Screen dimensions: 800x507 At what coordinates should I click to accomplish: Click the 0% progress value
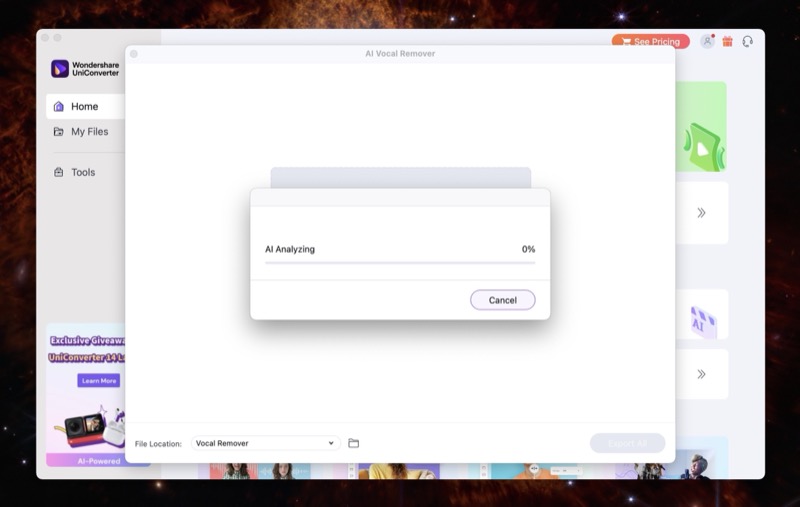point(528,249)
